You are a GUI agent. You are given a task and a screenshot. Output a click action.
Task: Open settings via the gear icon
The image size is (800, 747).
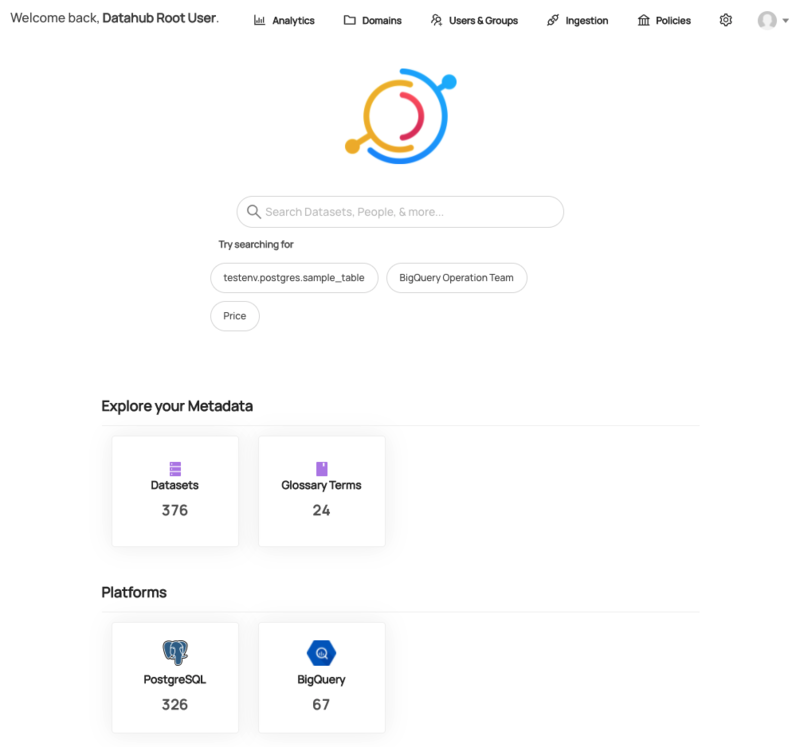point(726,20)
